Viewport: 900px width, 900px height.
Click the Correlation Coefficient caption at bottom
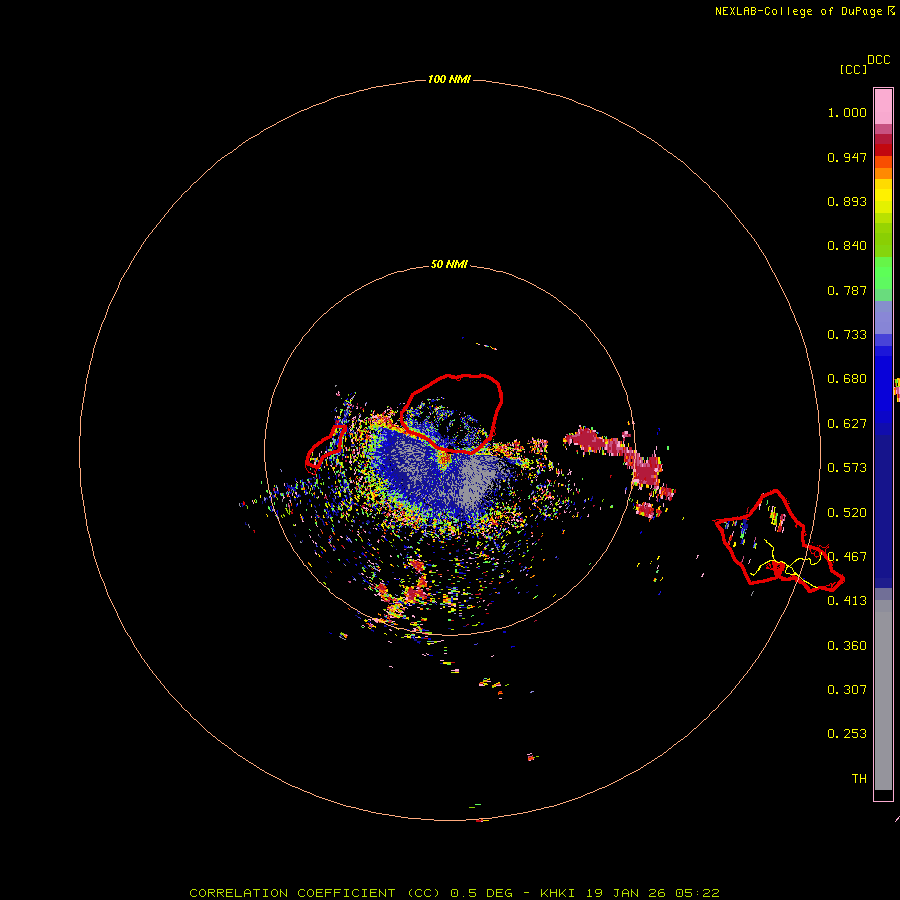tap(454, 893)
